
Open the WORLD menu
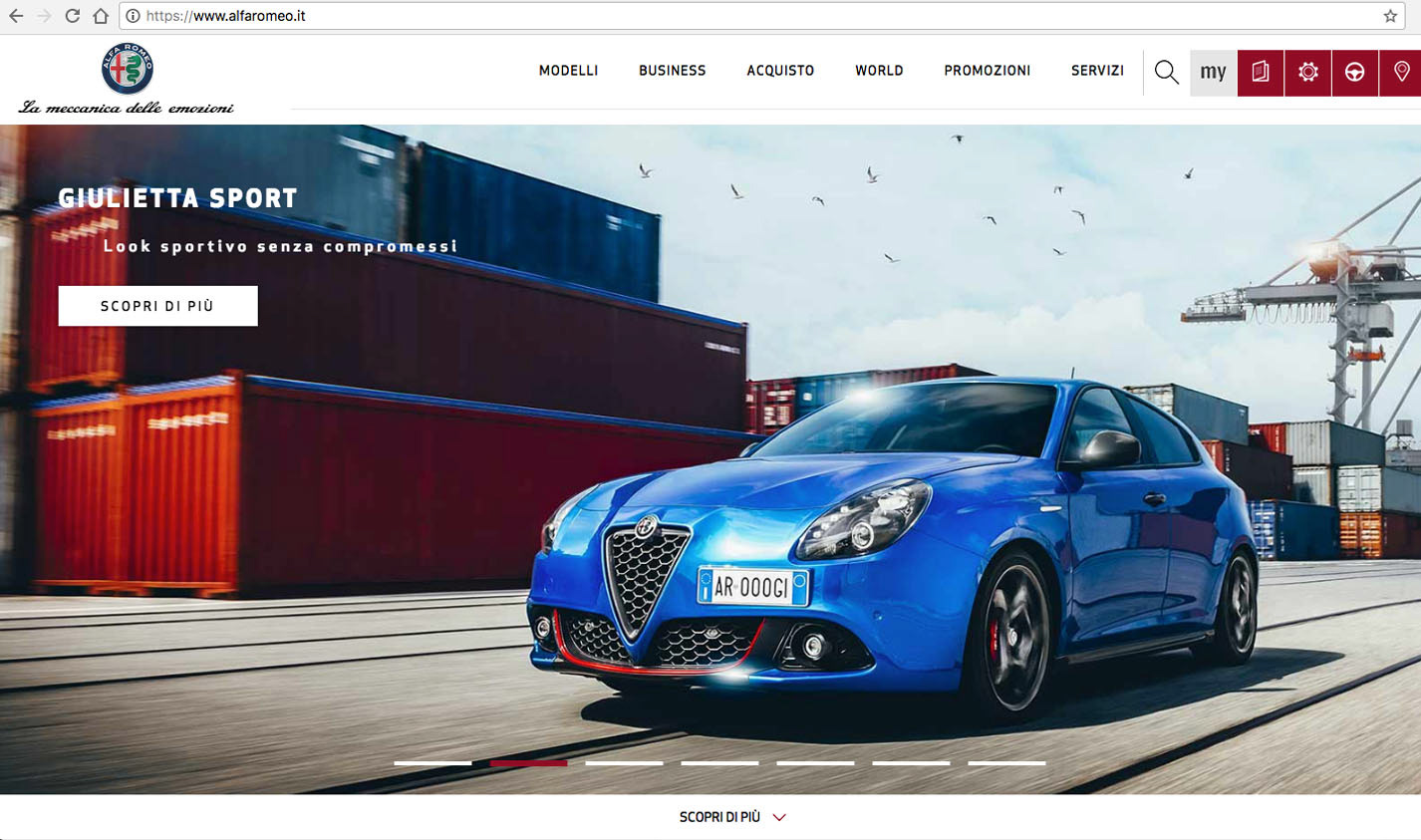pos(879,71)
